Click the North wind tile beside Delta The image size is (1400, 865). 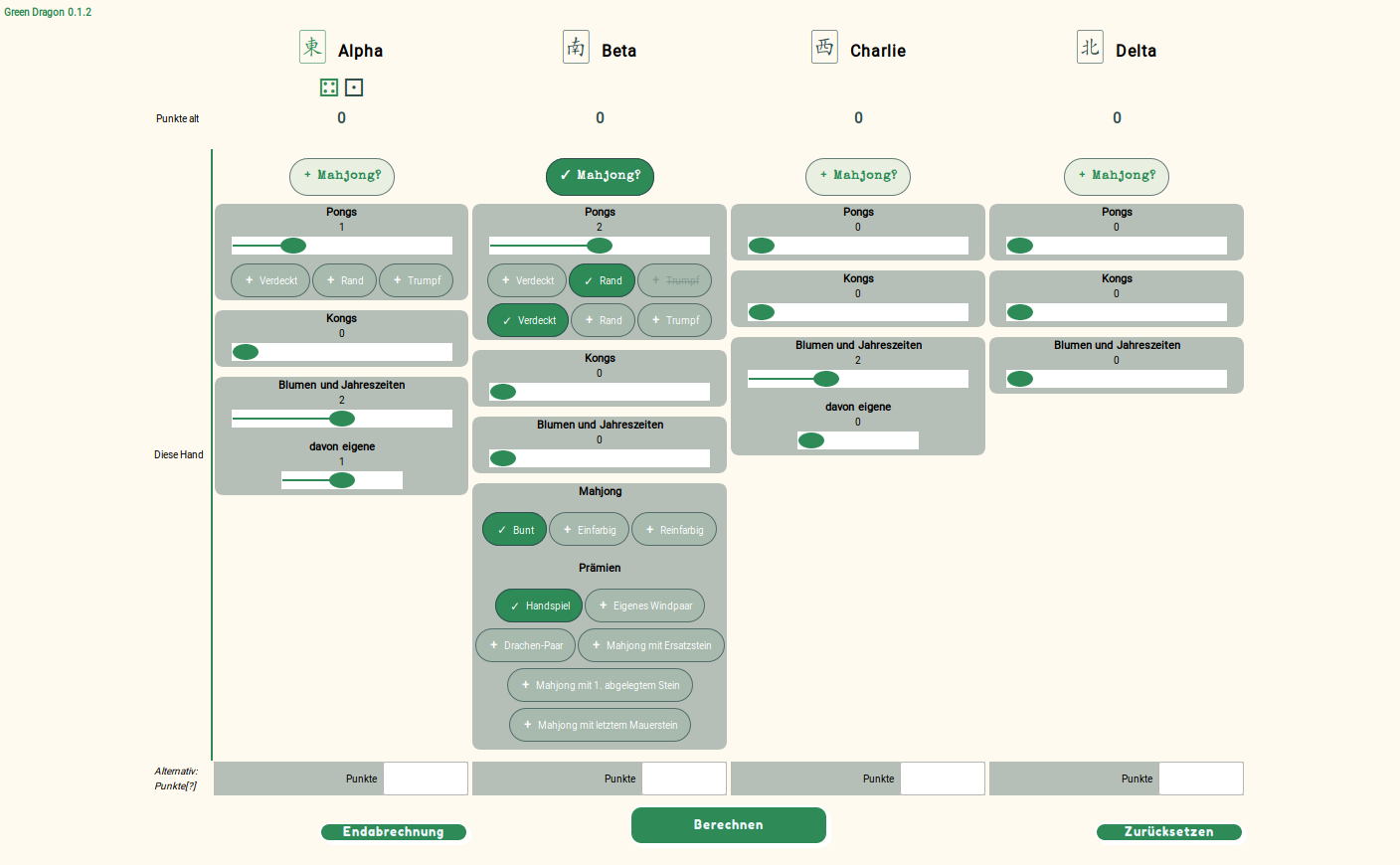(x=1090, y=47)
